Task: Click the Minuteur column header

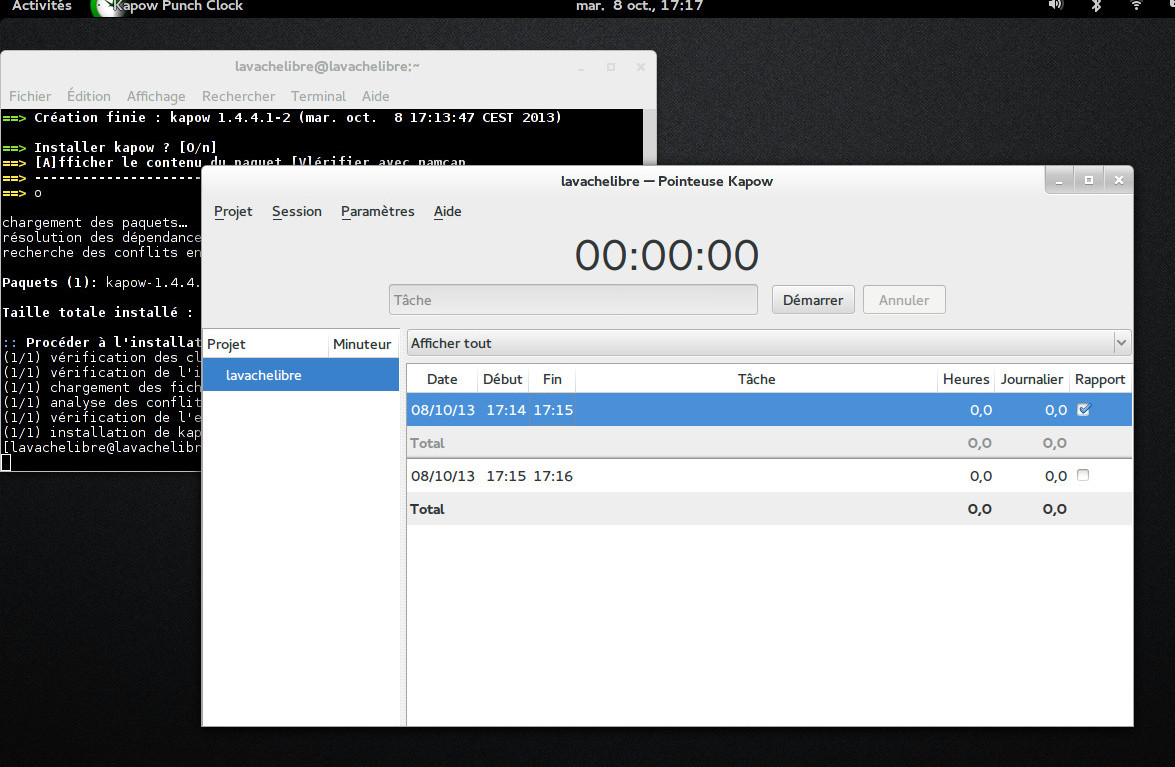Action: [363, 344]
